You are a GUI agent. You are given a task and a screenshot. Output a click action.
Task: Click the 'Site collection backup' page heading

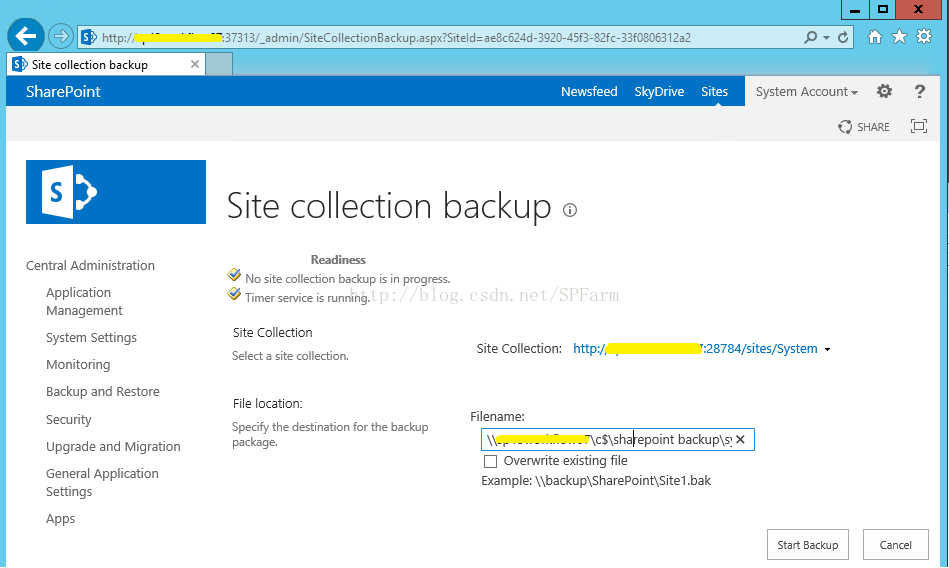coord(389,206)
